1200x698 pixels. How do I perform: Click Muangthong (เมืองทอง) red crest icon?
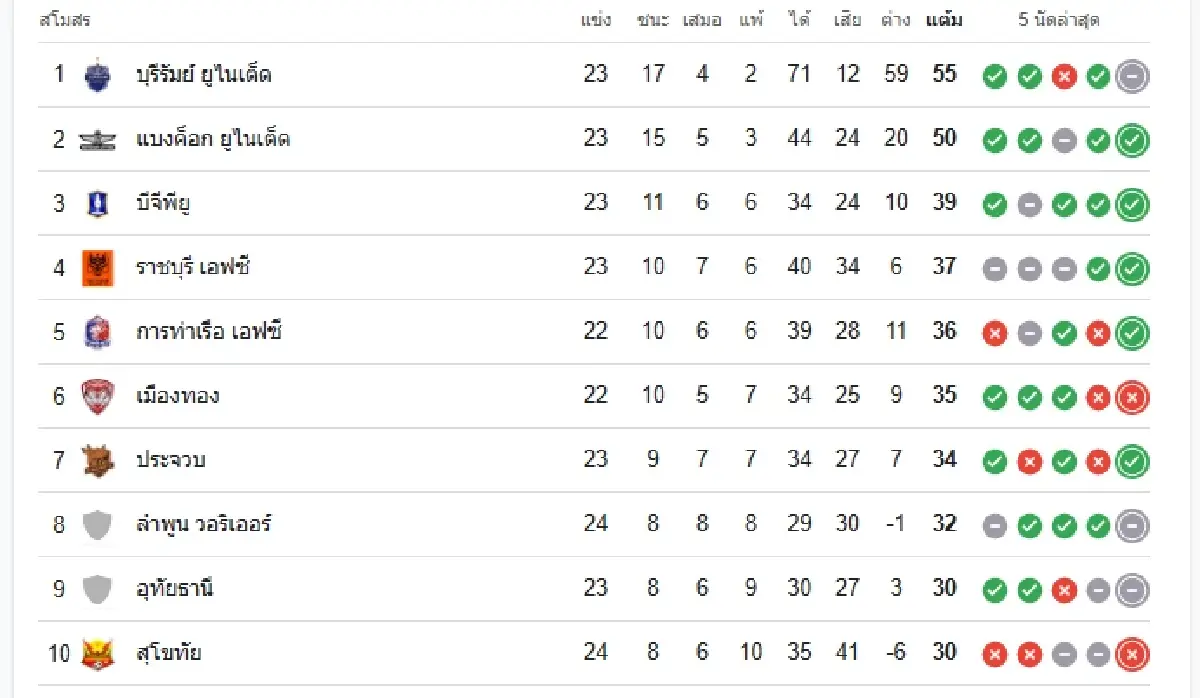pyautogui.click(x=97, y=396)
